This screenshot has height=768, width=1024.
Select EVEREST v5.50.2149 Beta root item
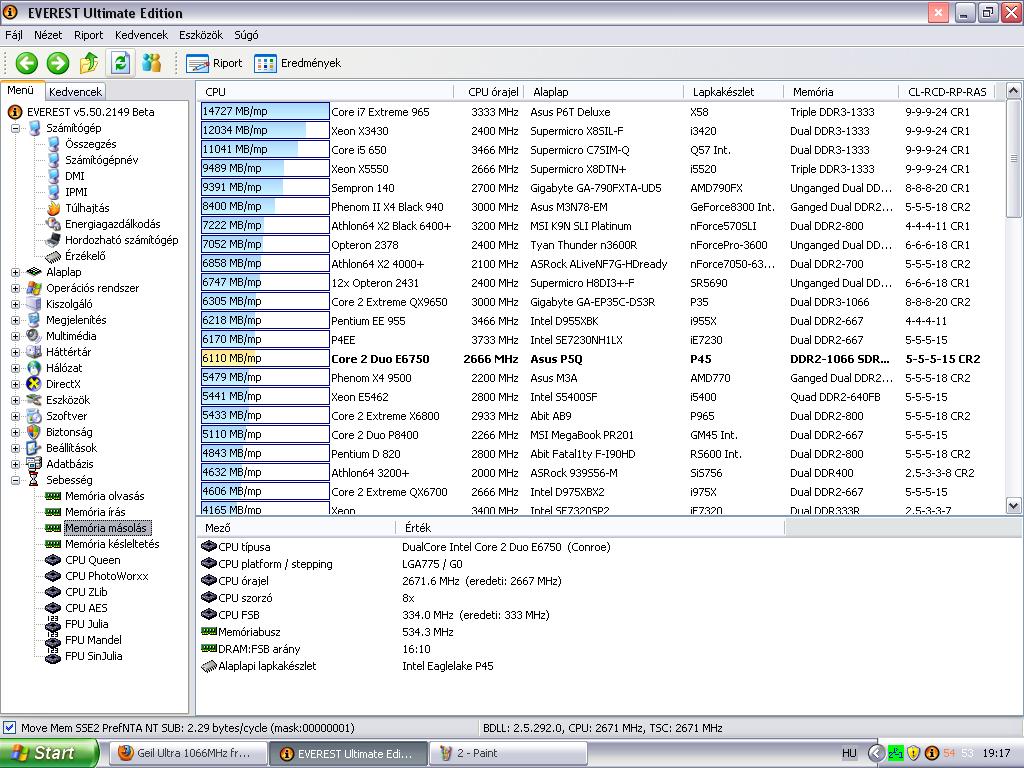pos(90,112)
